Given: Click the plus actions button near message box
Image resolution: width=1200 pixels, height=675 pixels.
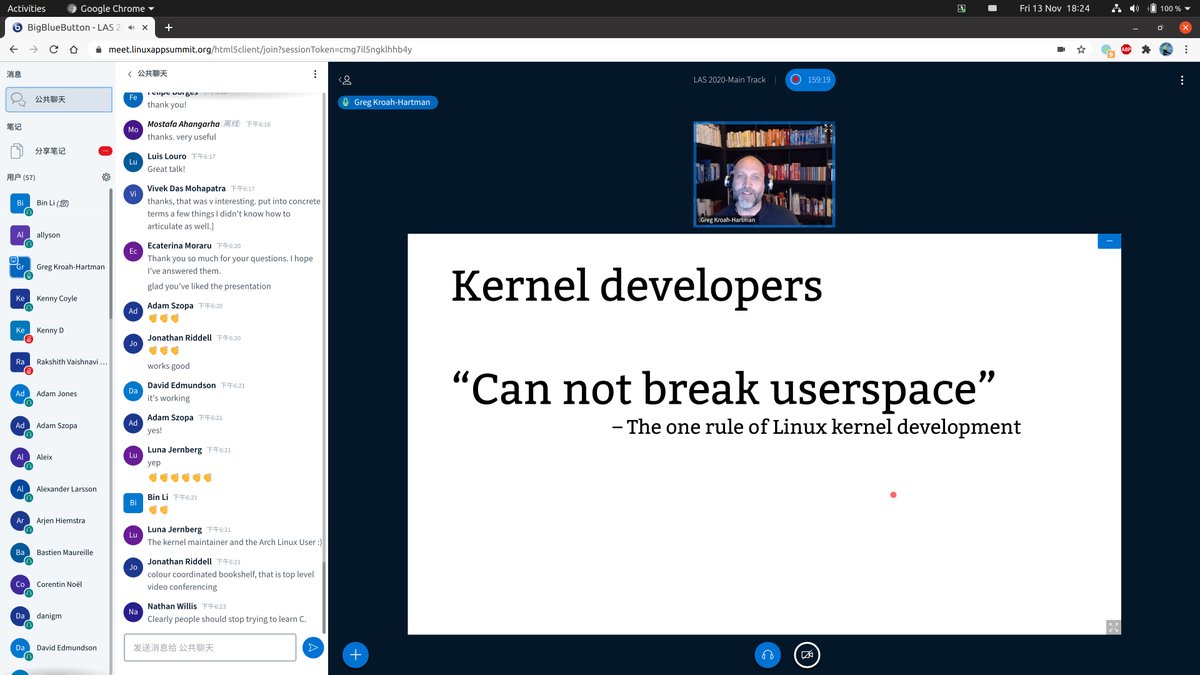Looking at the screenshot, I should (x=355, y=654).
